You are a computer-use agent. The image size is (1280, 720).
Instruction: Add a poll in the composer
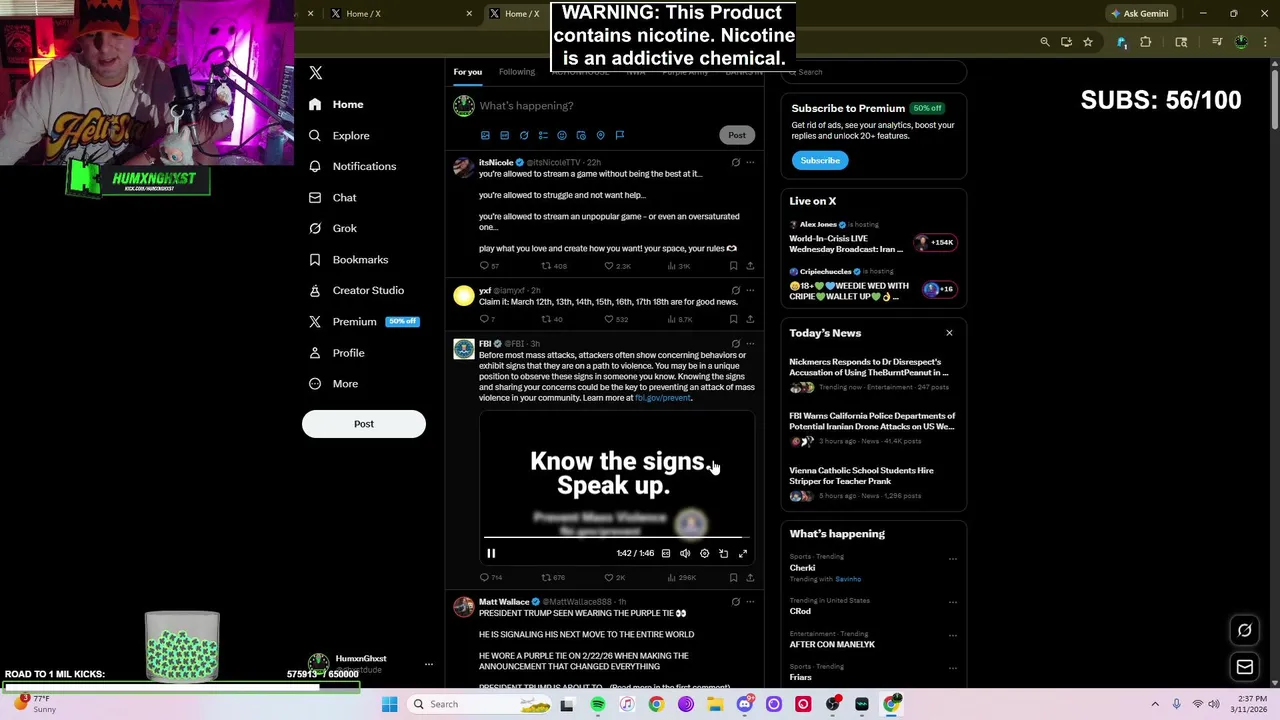543,135
